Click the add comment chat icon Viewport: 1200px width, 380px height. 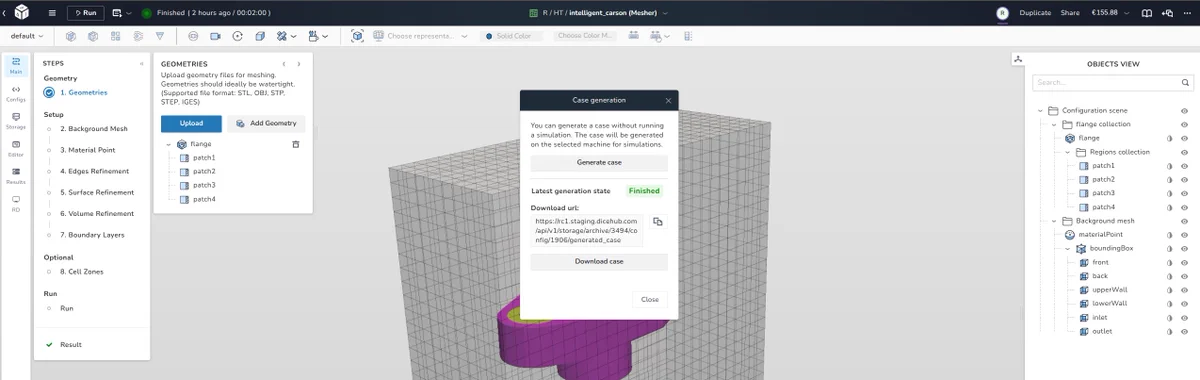1168,13
